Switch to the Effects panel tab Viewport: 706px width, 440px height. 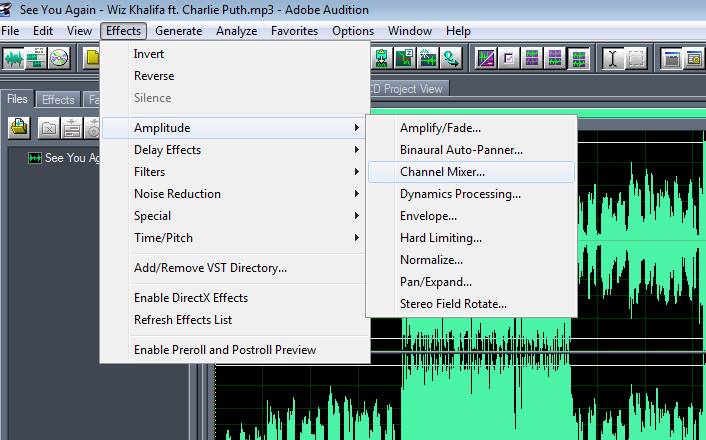[58, 100]
